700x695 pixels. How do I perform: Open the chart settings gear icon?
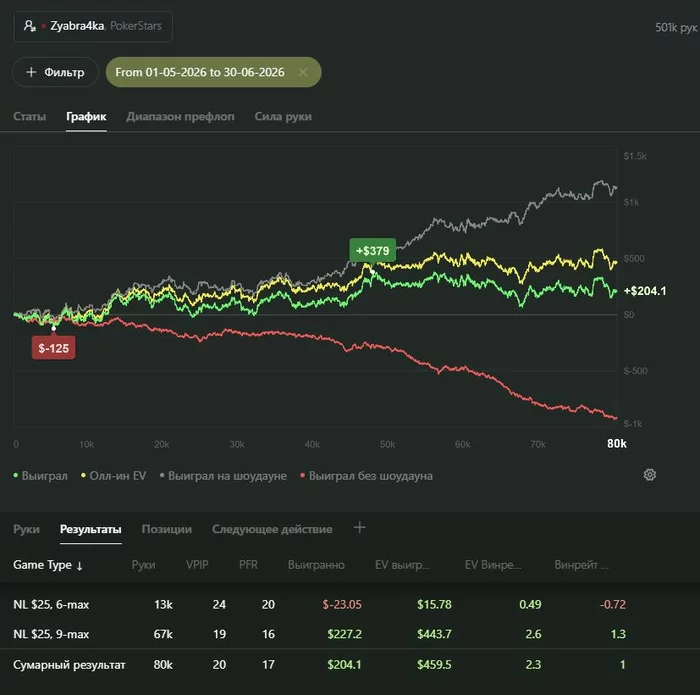pyautogui.click(x=650, y=474)
